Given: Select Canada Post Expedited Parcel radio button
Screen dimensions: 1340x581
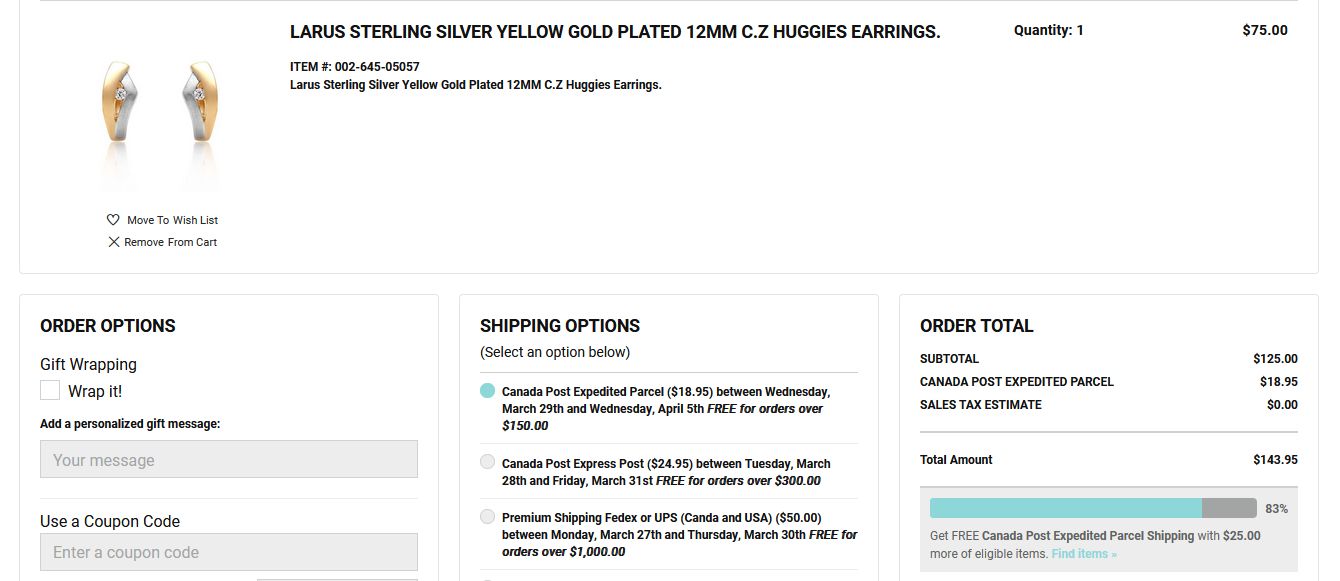Looking at the screenshot, I should [487, 391].
